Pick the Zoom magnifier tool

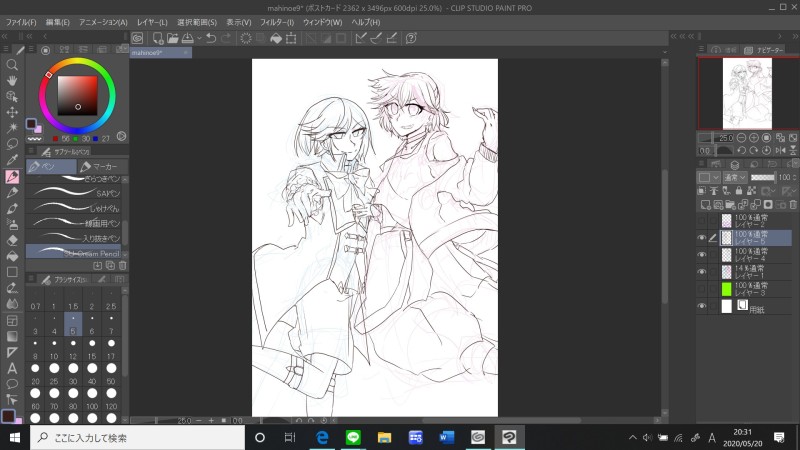pos(12,64)
